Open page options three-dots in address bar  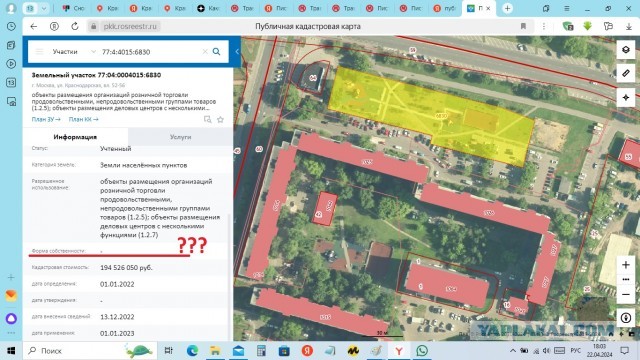click(544, 26)
